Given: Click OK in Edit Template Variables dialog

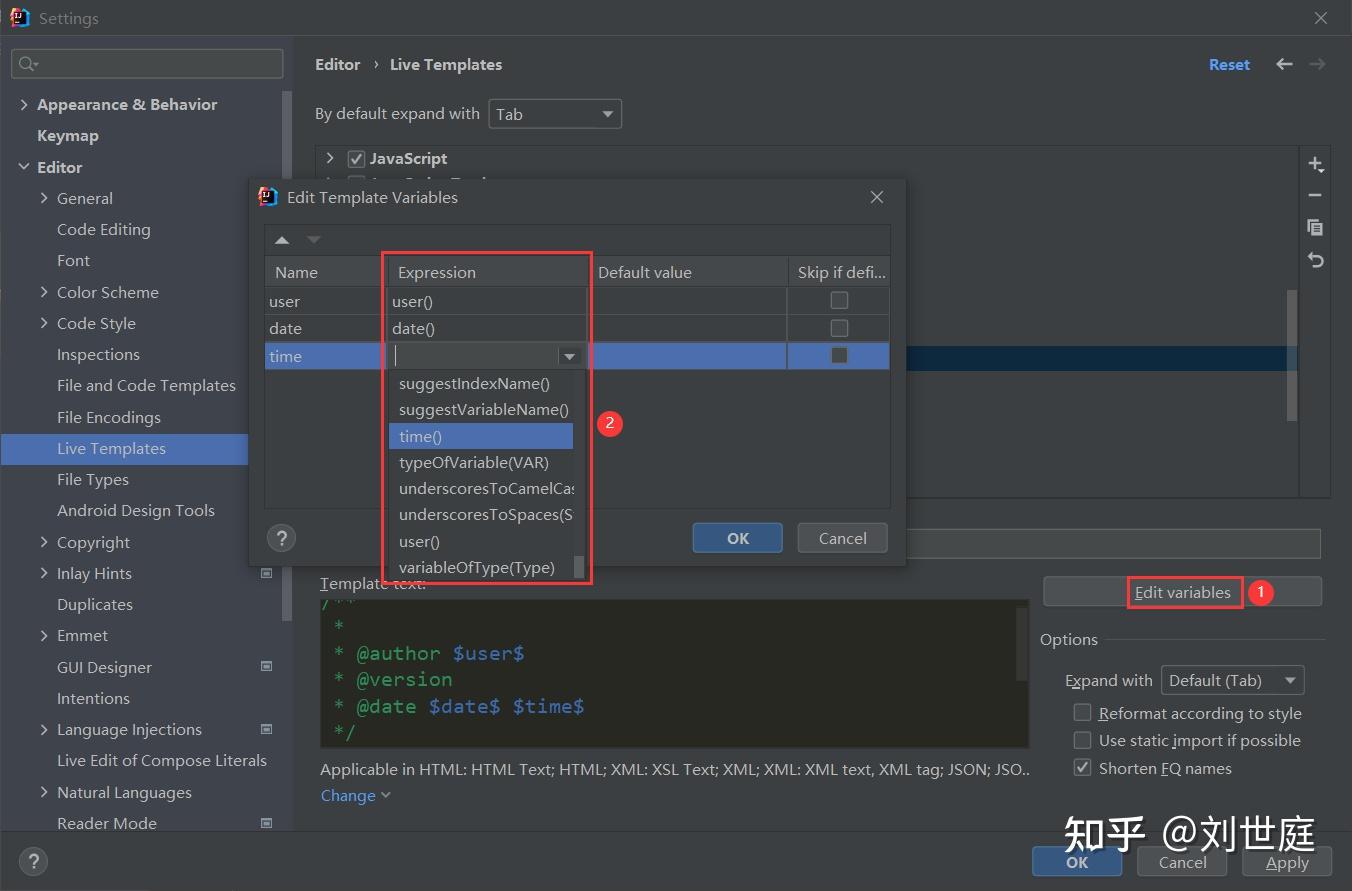Looking at the screenshot, I should click(737, 538).
